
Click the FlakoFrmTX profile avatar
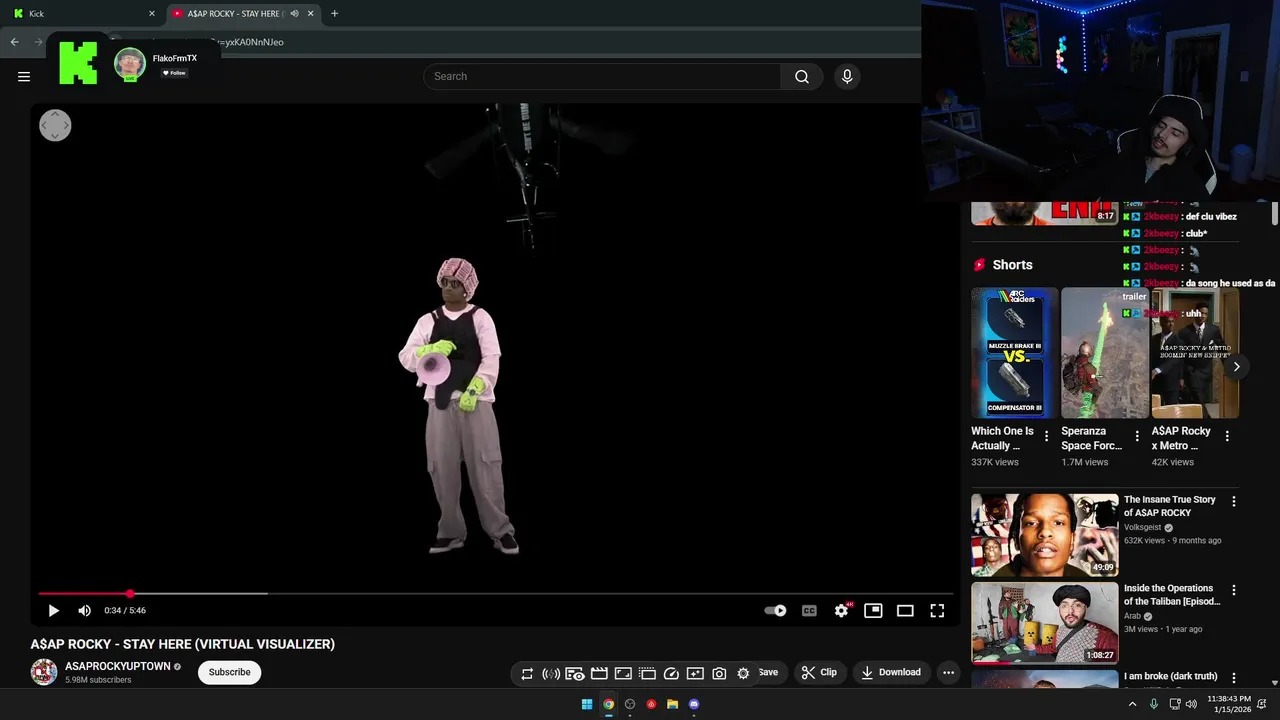coord(130,64)
